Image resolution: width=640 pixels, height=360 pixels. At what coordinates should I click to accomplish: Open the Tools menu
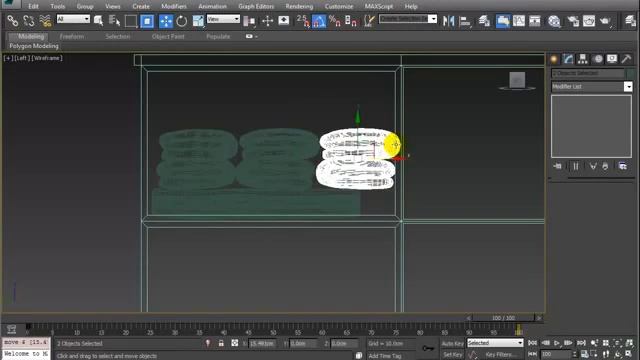click(58, 7)
